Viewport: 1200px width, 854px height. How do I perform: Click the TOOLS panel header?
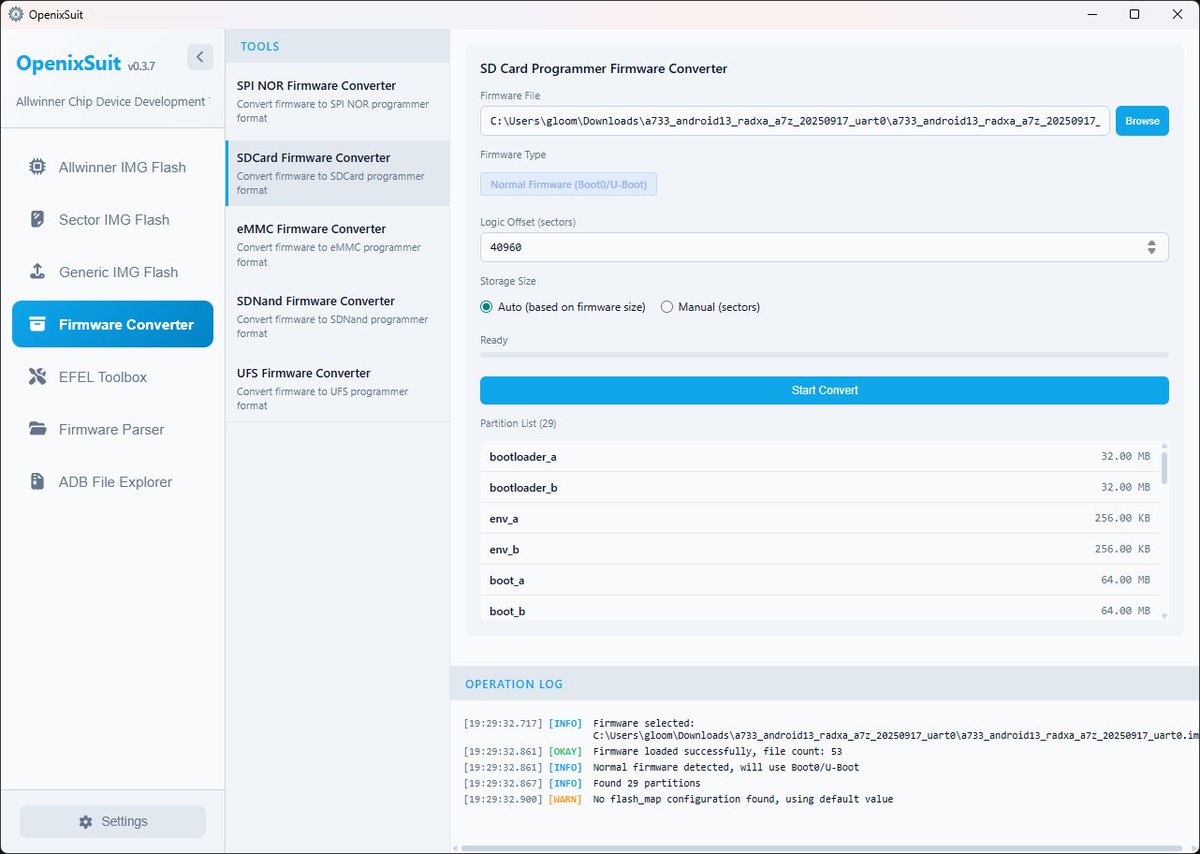point(260,46)
